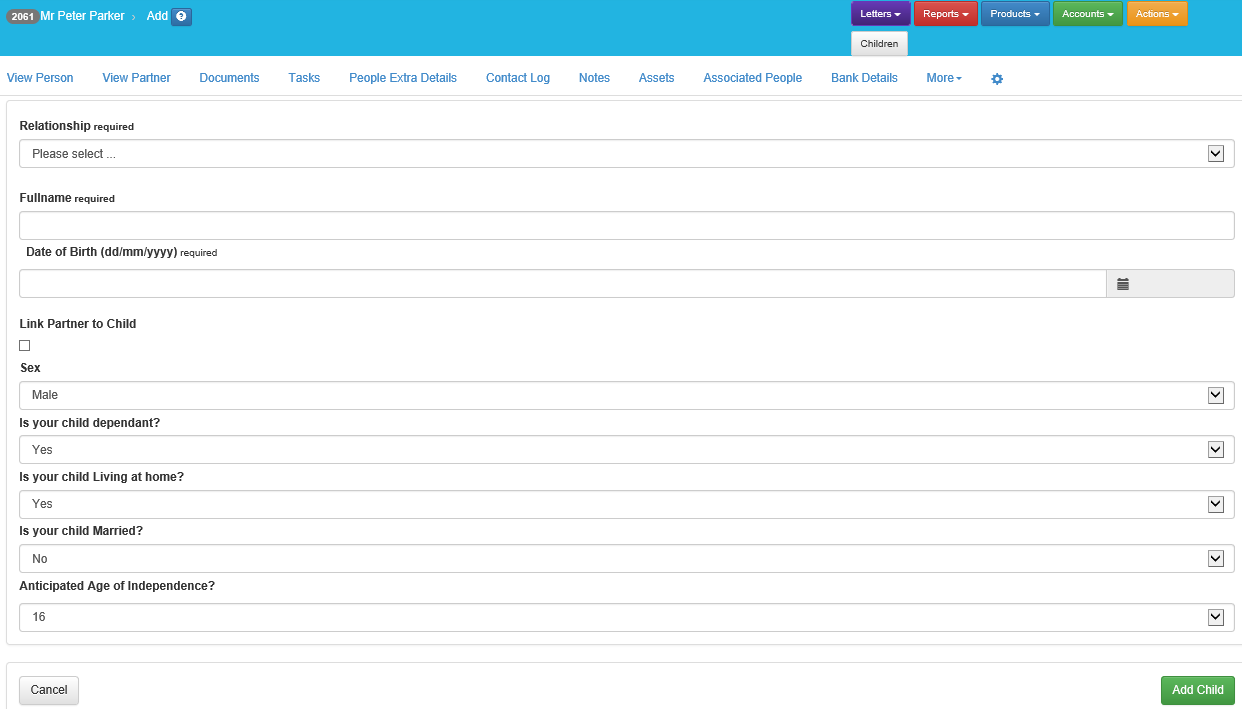Expand the Products menu

(x=1014, y=14)
